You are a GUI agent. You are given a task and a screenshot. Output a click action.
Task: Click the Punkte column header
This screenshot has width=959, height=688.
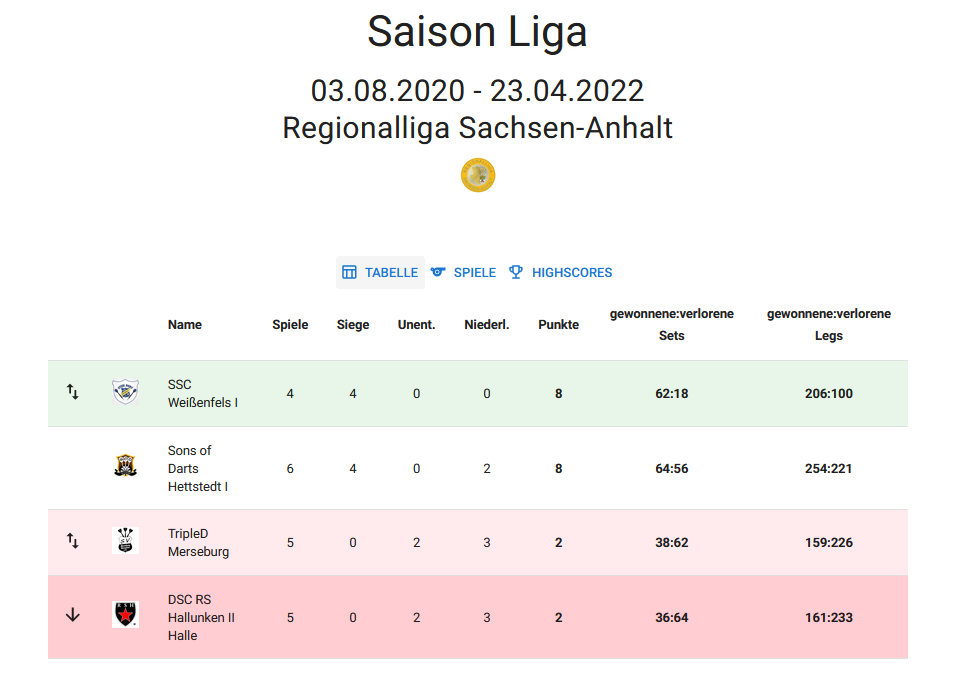(x=558, y=325)
